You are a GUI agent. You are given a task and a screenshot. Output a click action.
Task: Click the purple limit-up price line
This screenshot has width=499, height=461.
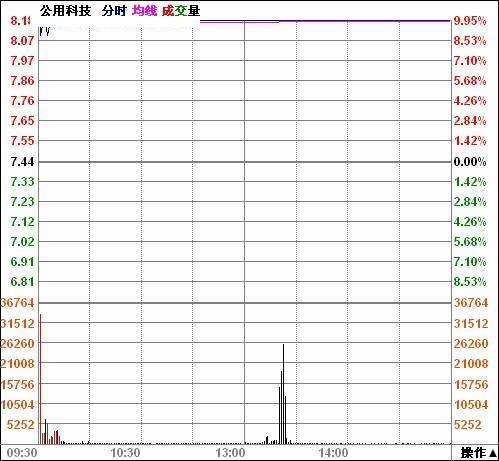tap(325, 21)
